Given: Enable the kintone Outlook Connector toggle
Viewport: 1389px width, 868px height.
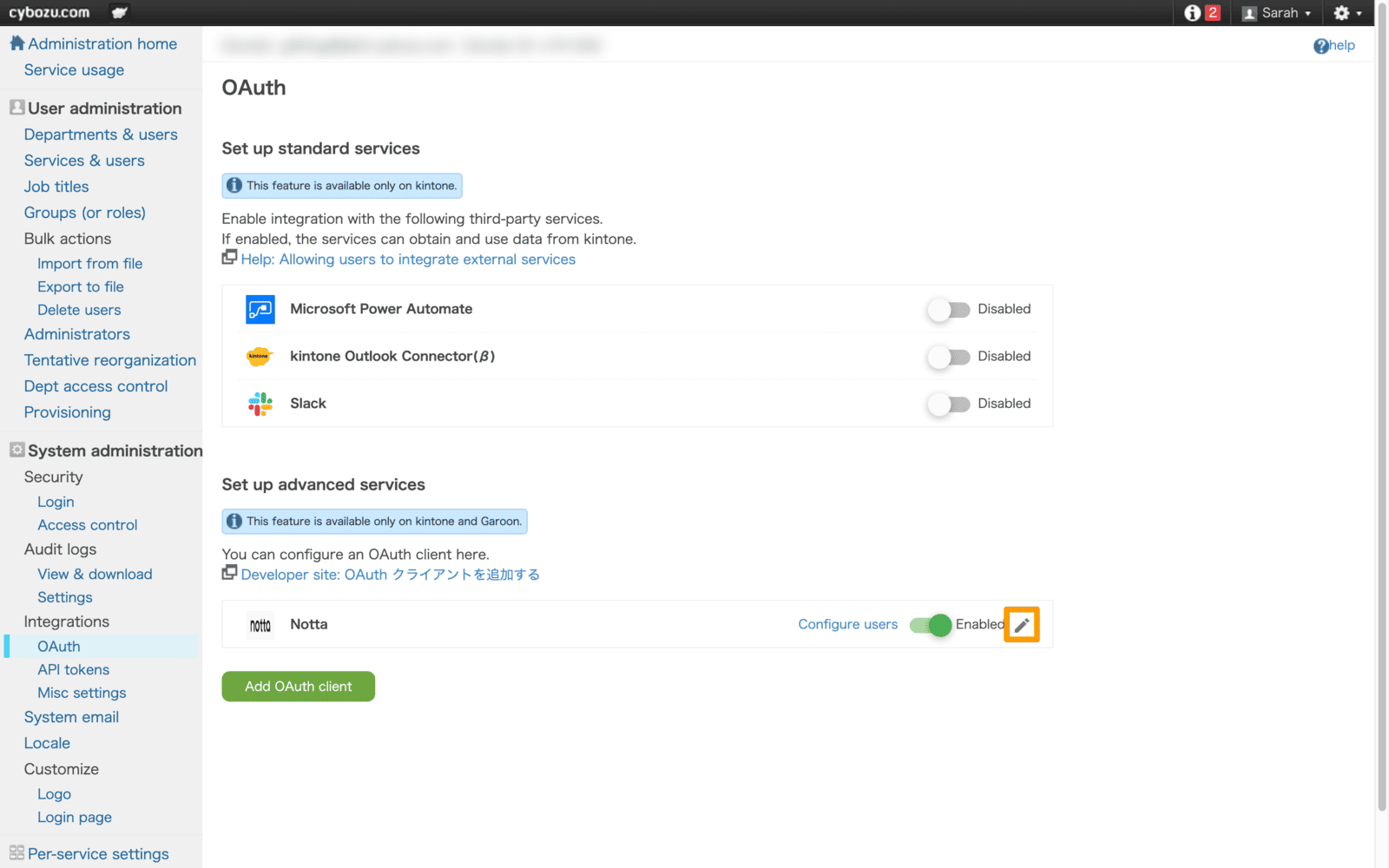Looking at the screenshot, I should coord(948,357).
